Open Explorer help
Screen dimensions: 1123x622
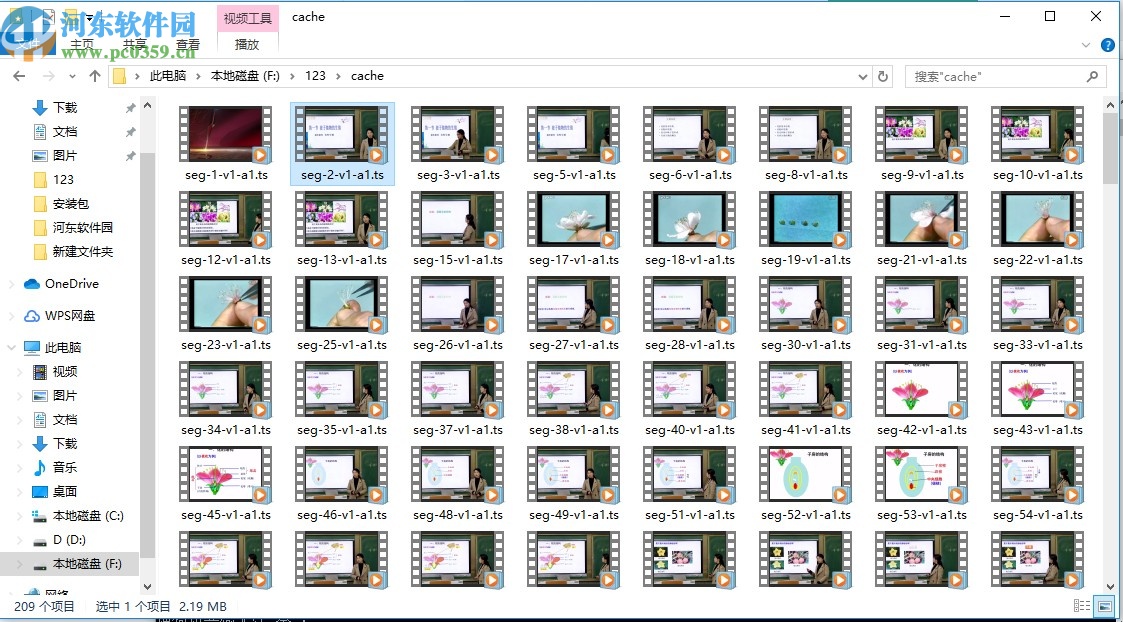[x=1107, y=45]
